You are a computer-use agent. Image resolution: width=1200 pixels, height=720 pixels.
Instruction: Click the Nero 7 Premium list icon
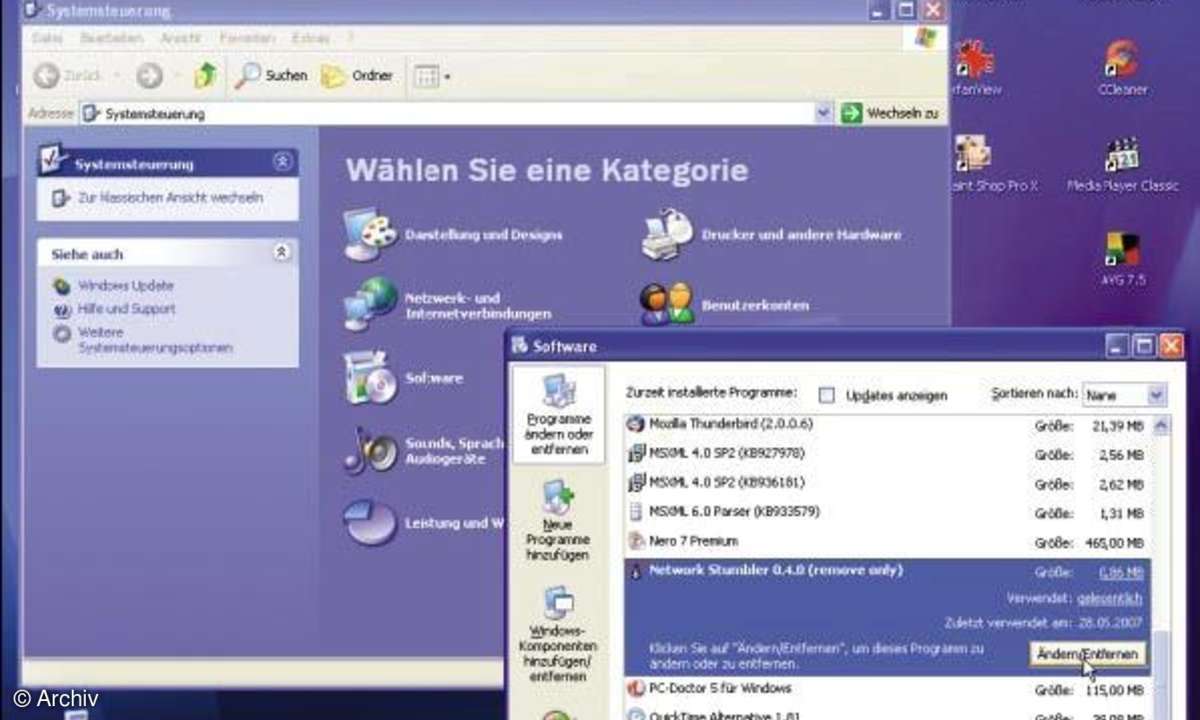[x=635, y=541]
